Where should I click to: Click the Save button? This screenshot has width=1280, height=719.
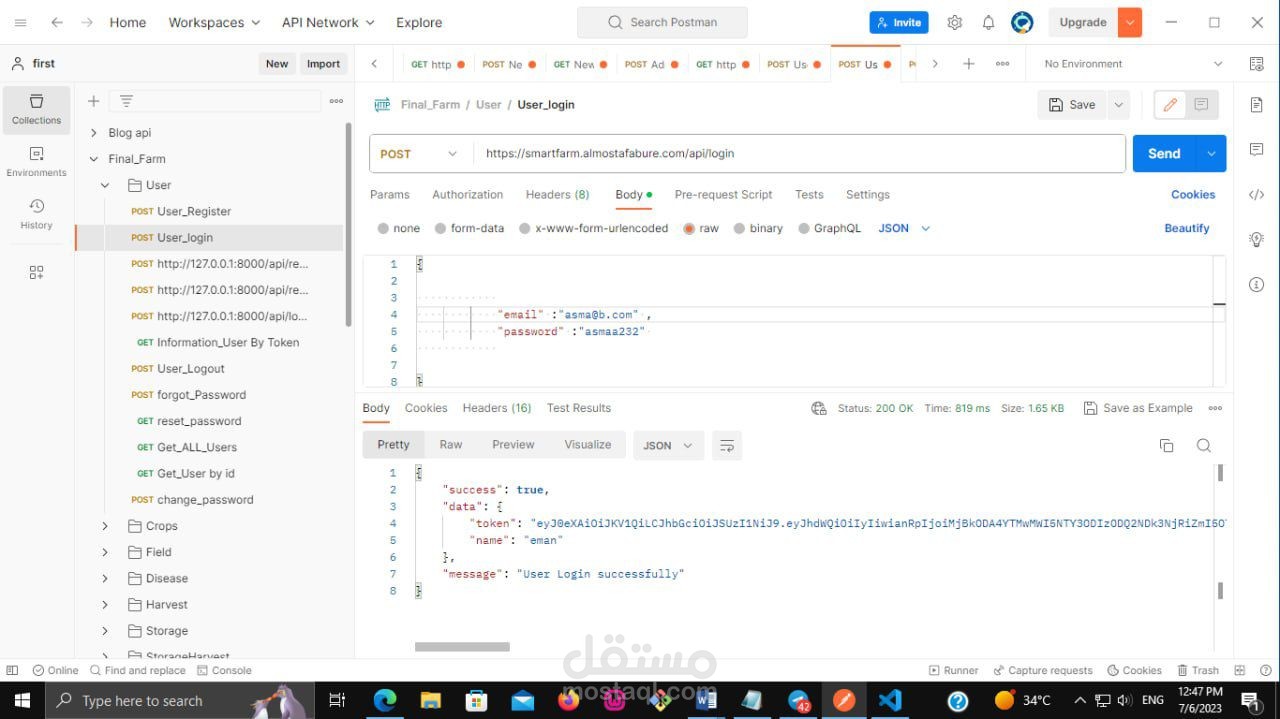pyautogui.click(x=1072, y=104)
